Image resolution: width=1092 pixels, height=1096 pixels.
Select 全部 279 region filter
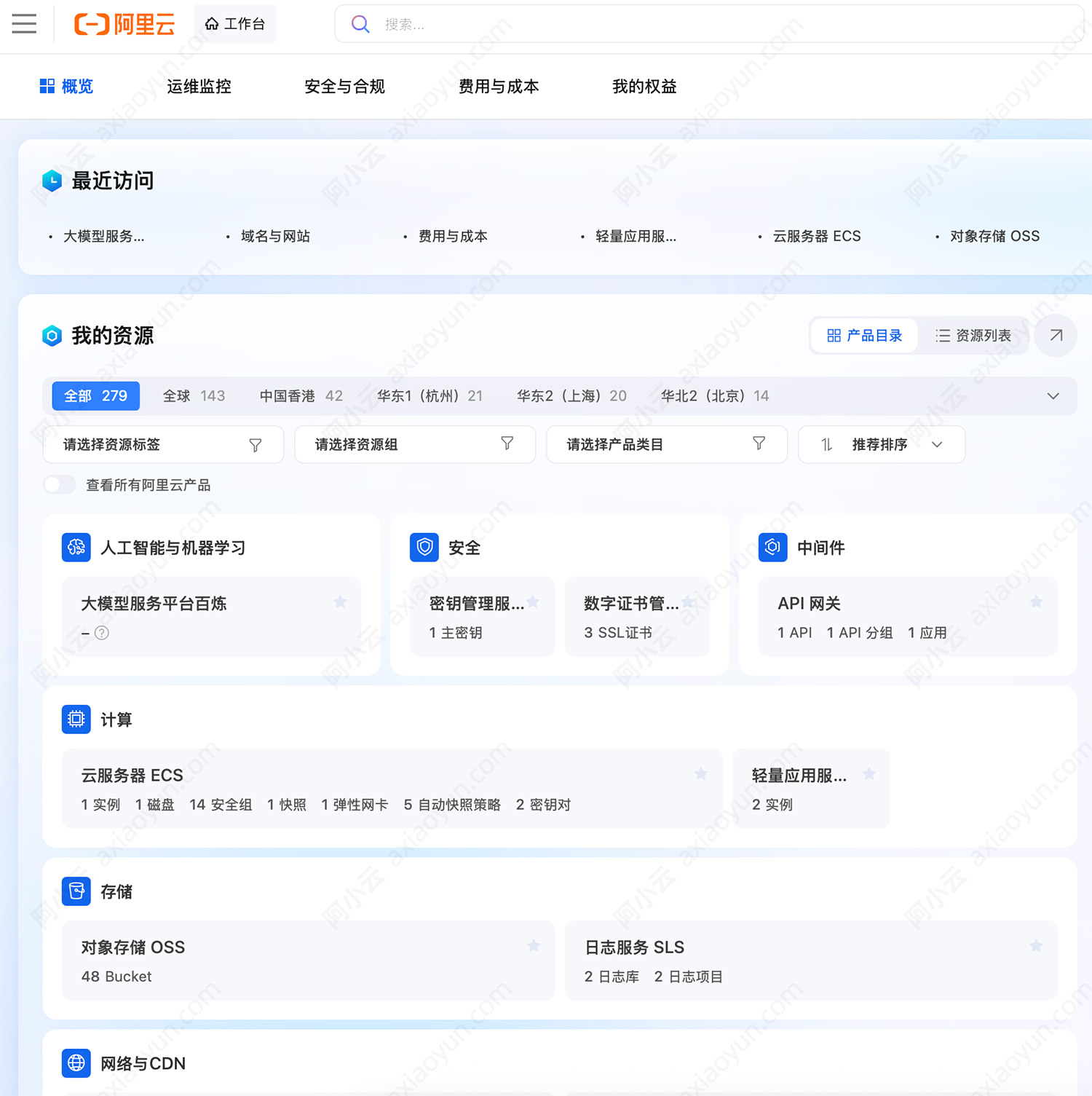(x=95, y=396)
